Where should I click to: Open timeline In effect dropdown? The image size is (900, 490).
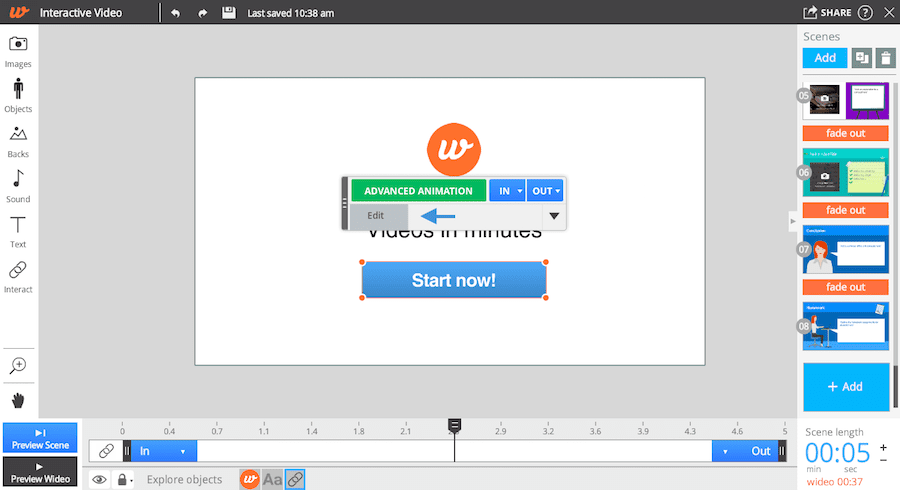coord(183,452)
